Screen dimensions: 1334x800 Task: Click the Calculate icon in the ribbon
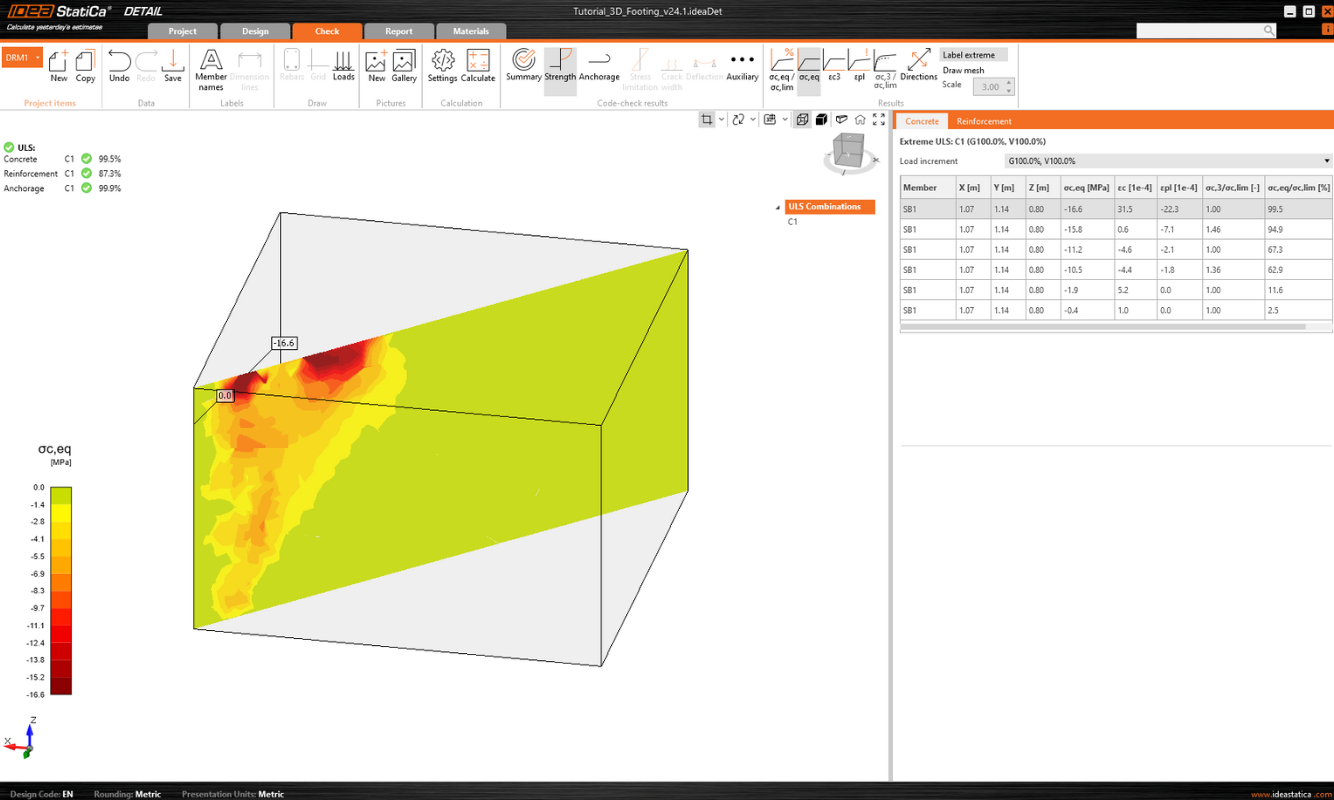pos(477,66)
